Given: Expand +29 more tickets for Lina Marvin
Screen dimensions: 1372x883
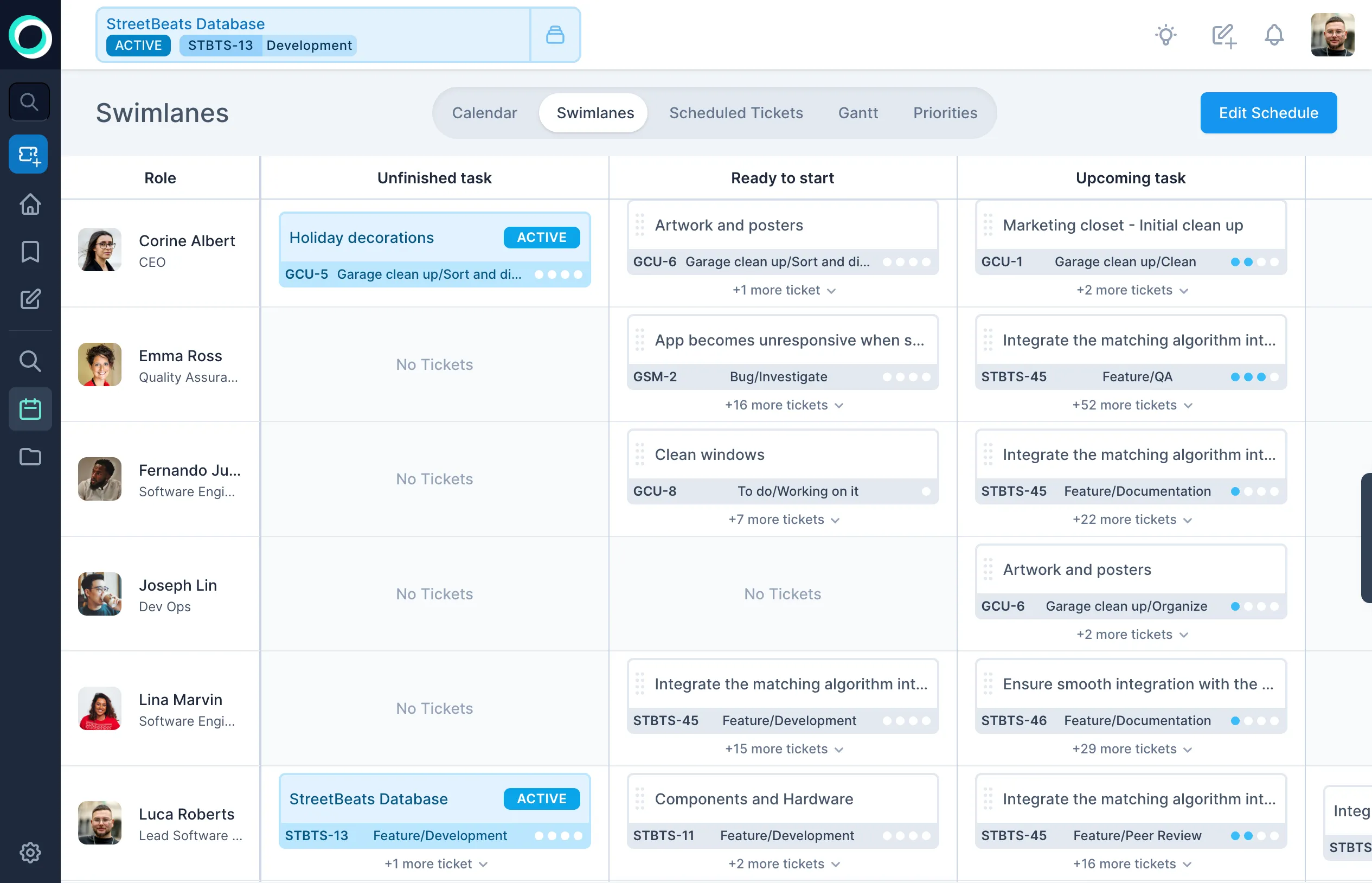Looking at the screenshot, I should pos(1131,749).
